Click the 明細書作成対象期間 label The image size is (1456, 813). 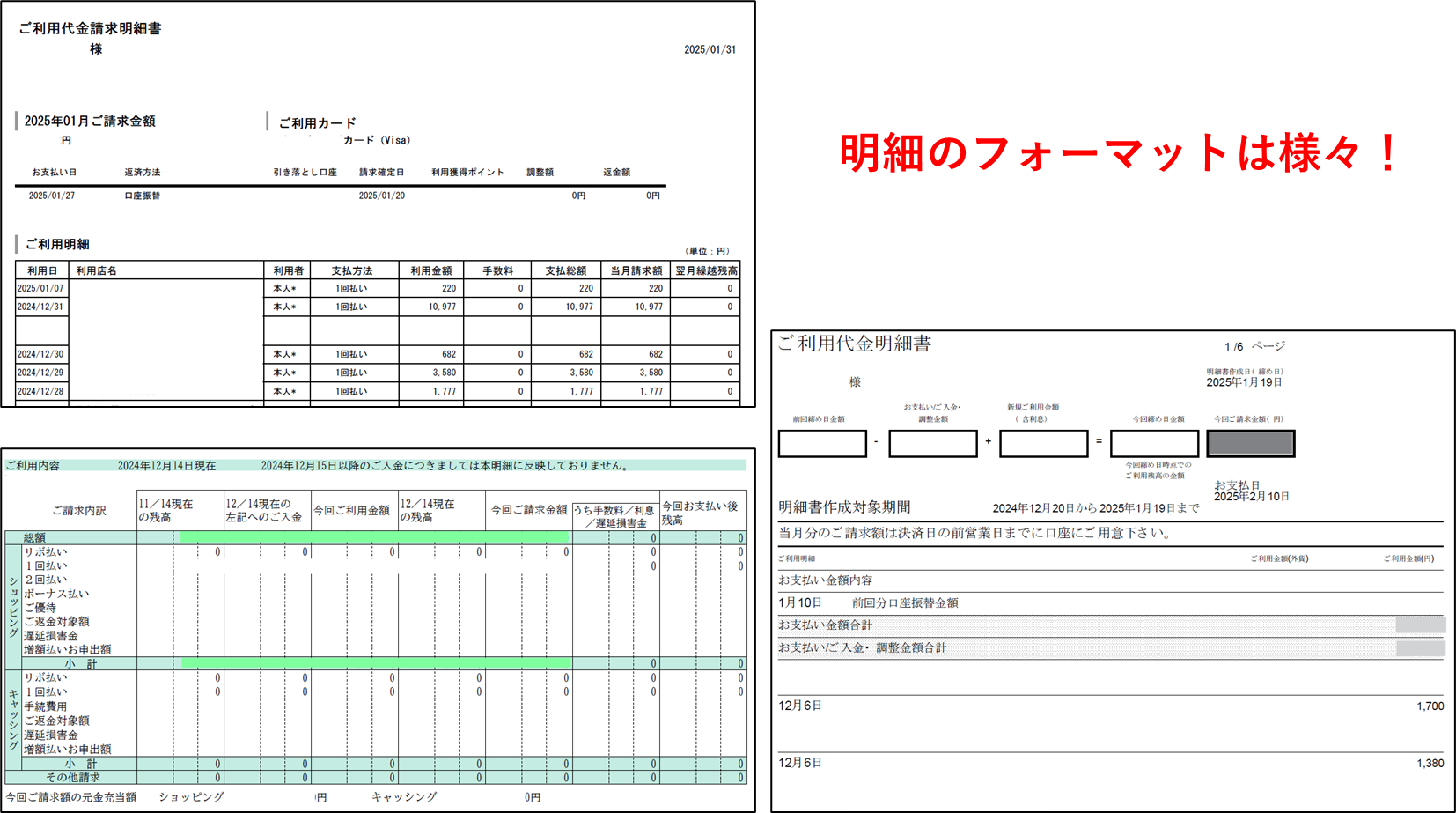[844, 508]
